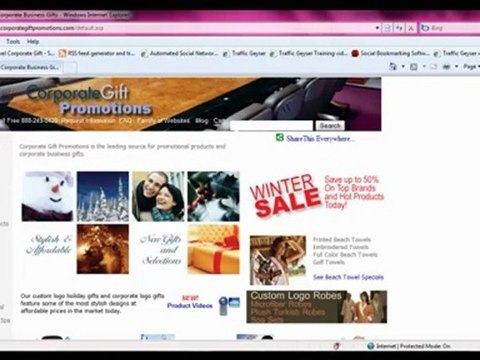Click the green ShareThis icon
Image resolution: width=480 pixels, height=360 pixels.
280,138
